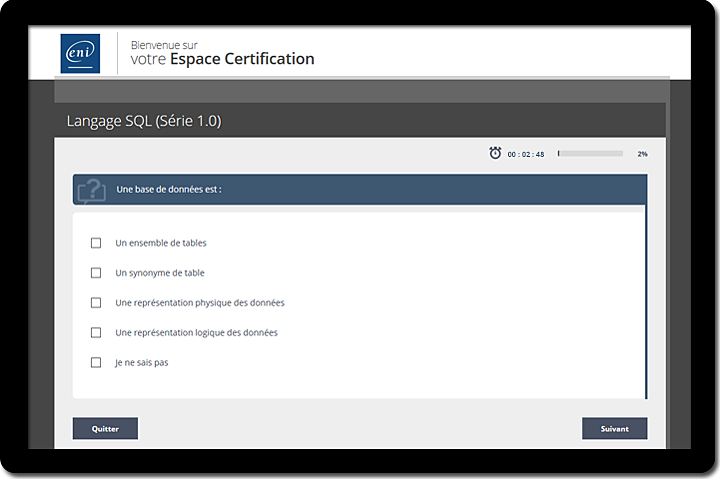Click the question mark speech bubble icon

point(91,189)
